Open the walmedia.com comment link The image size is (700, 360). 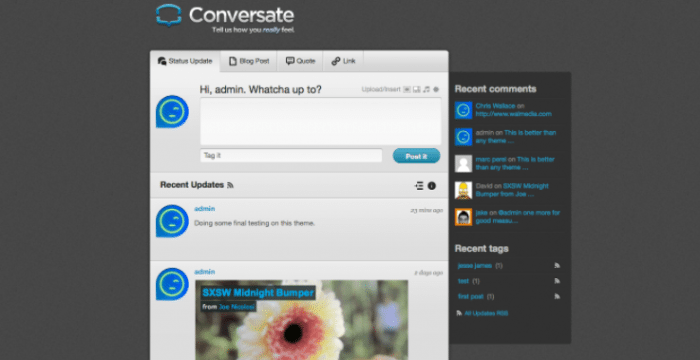513,114
